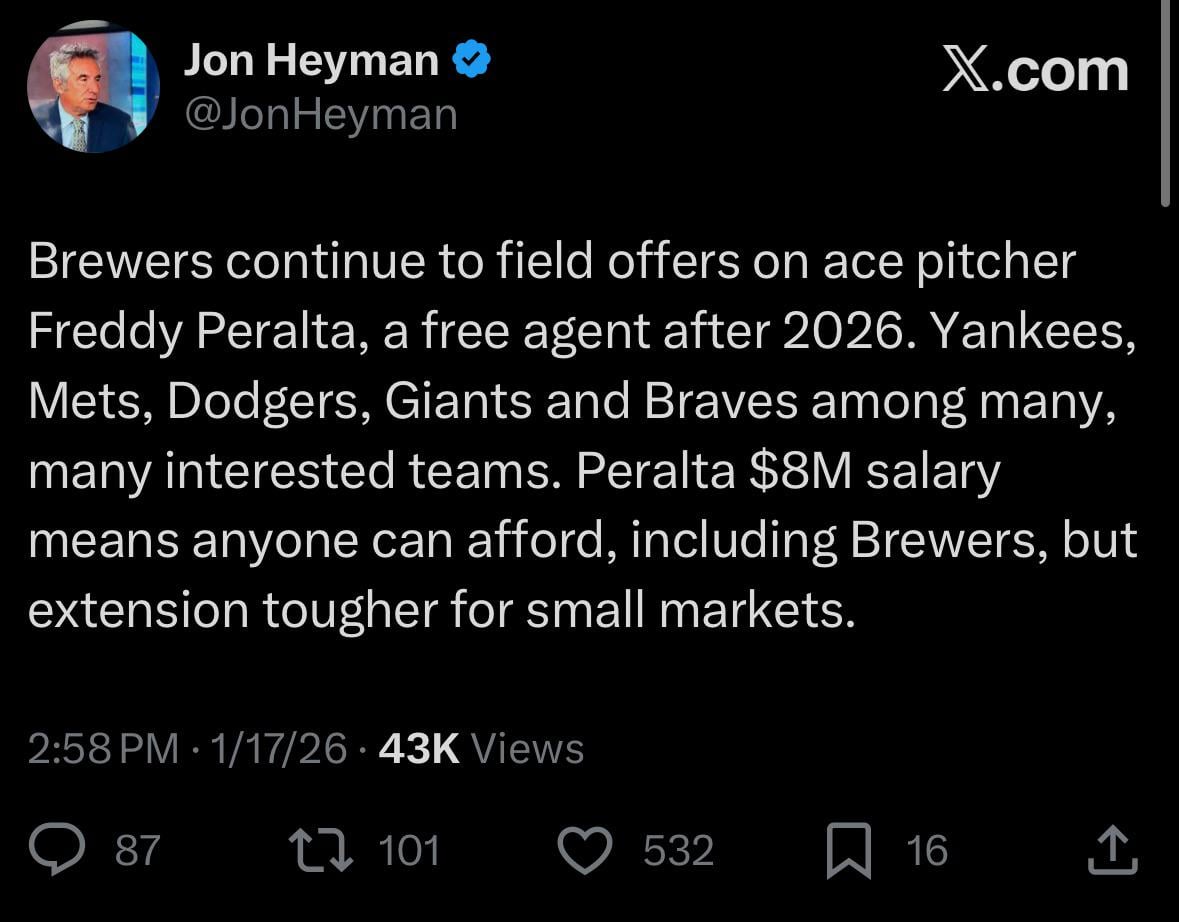Screen dimensions: 1179x922
Task: Click the tweet body text
Action: click(580, 435)
